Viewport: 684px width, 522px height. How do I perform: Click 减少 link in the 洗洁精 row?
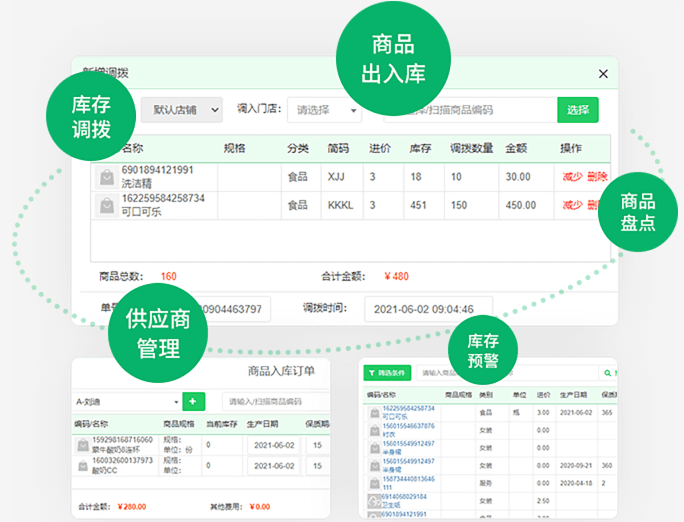pos(571,177)
